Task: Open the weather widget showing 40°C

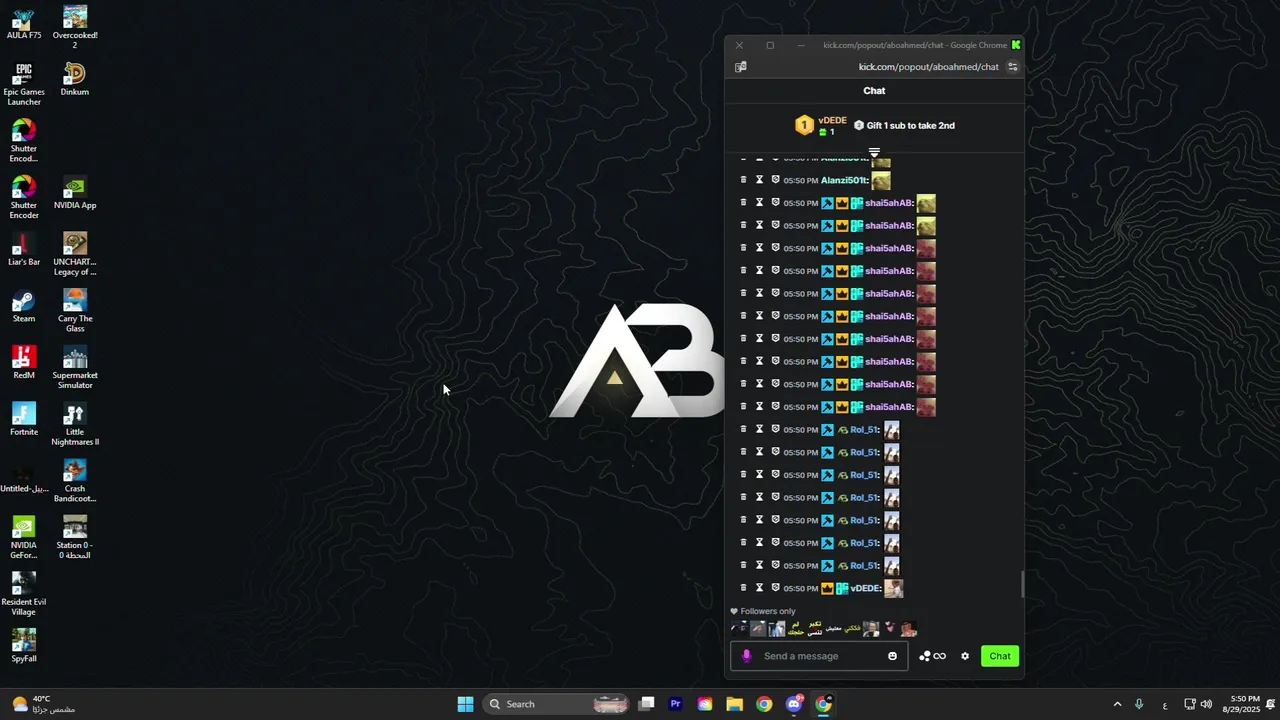Action: pyautogui.click(x=44, y=704)
